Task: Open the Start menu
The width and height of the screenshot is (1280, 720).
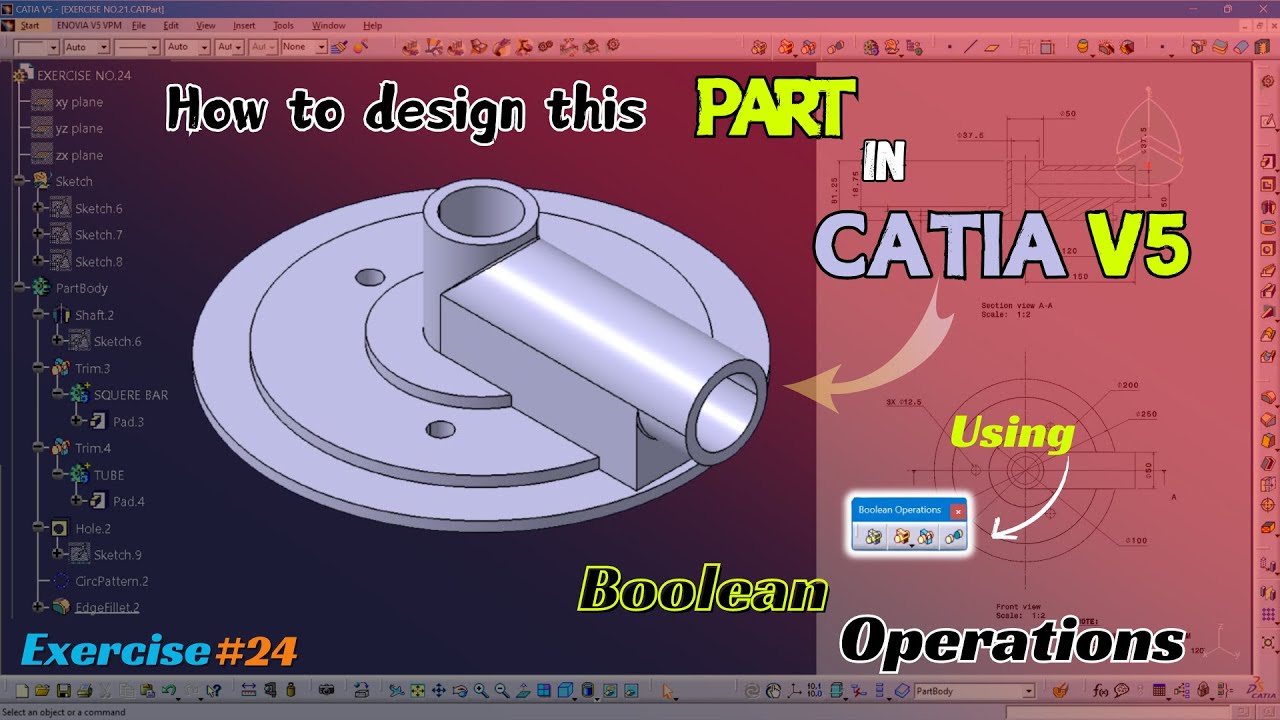Action: (x=30, y=25)
